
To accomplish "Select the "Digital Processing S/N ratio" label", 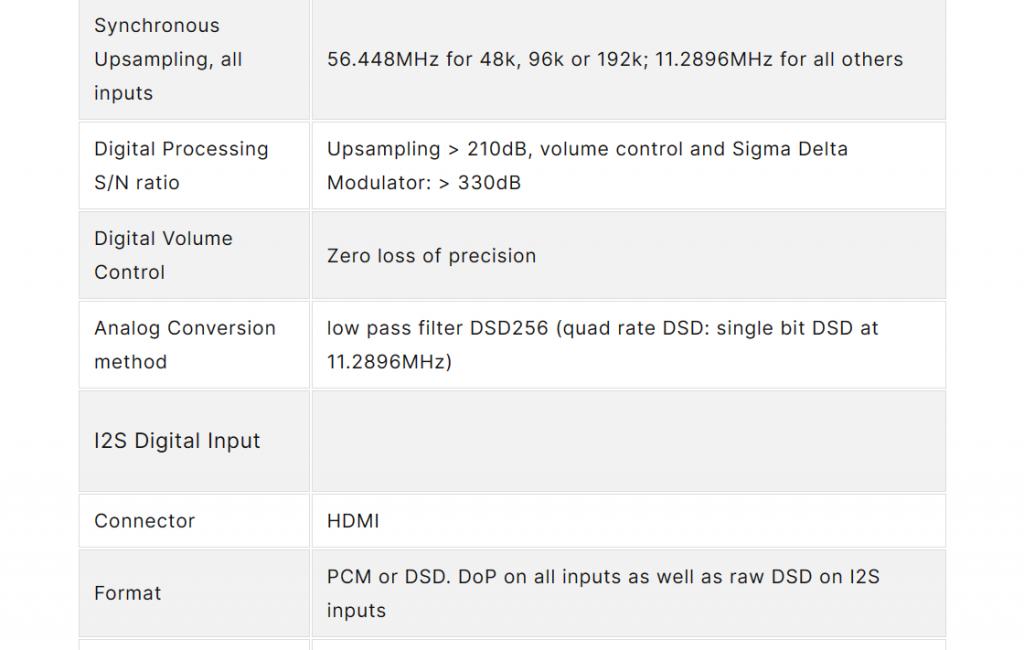I will click(181, 166).
